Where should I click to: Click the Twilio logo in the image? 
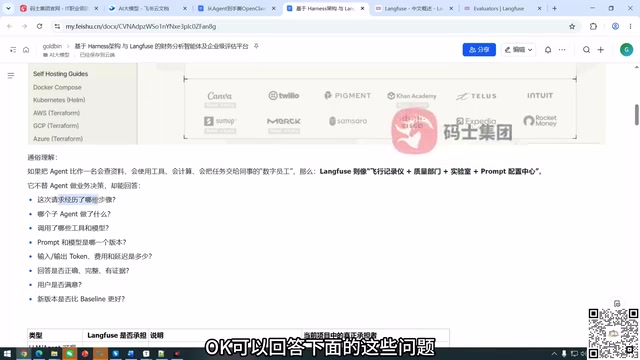point(284,96)
